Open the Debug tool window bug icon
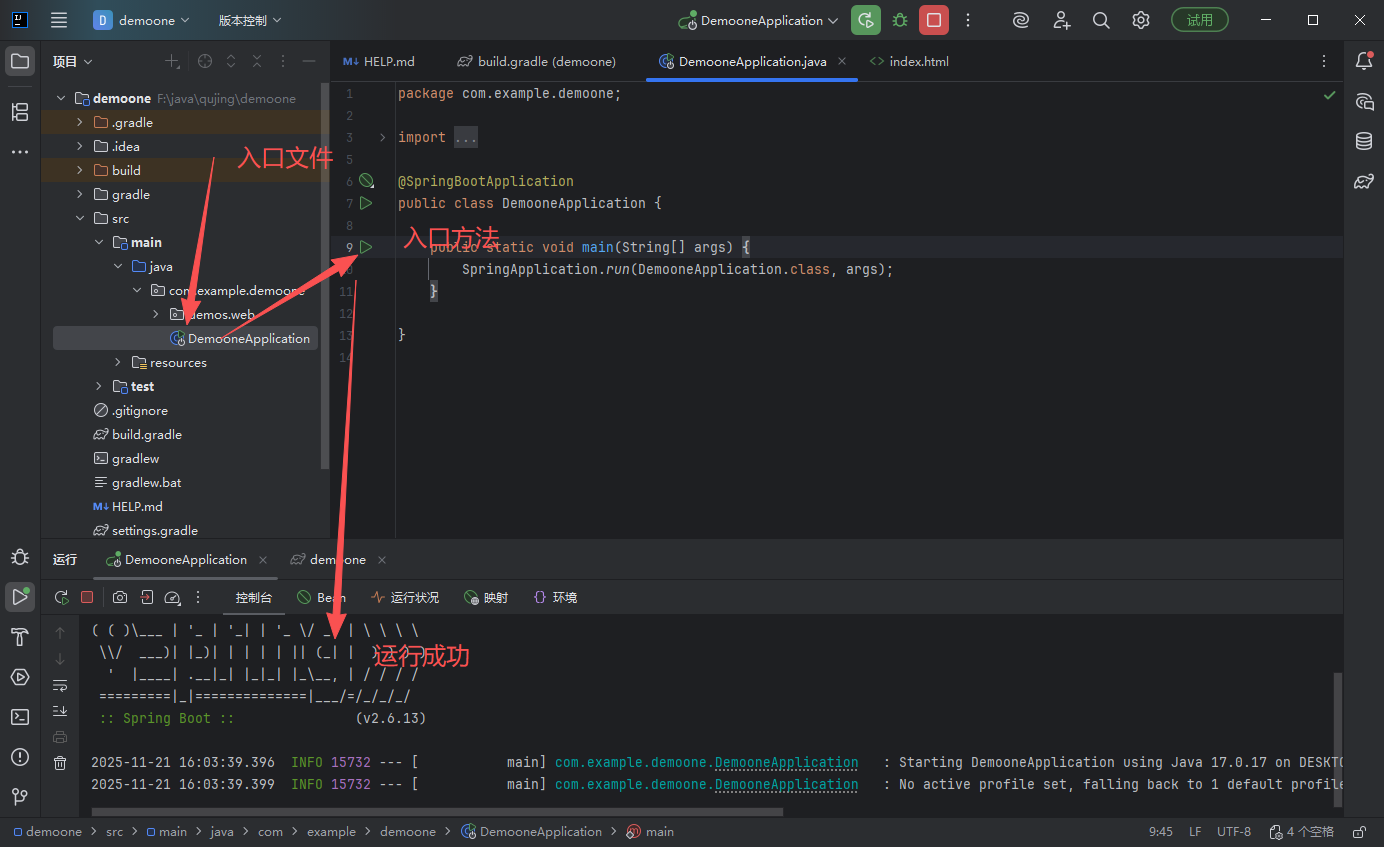The width and height of the screenshot is (1384, 847). click(x=20, y=557)
